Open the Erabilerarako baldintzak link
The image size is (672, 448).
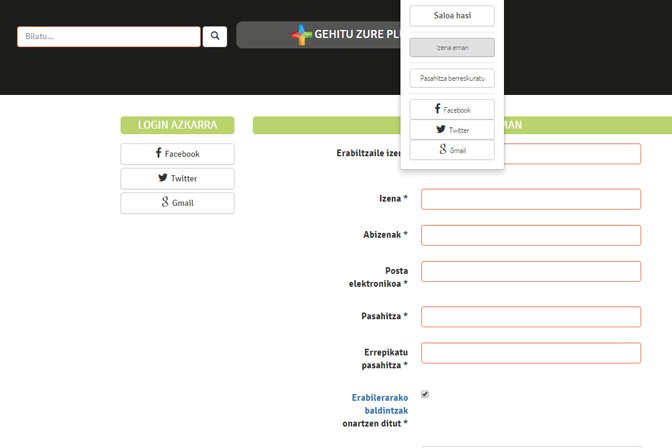coord(380,404)
